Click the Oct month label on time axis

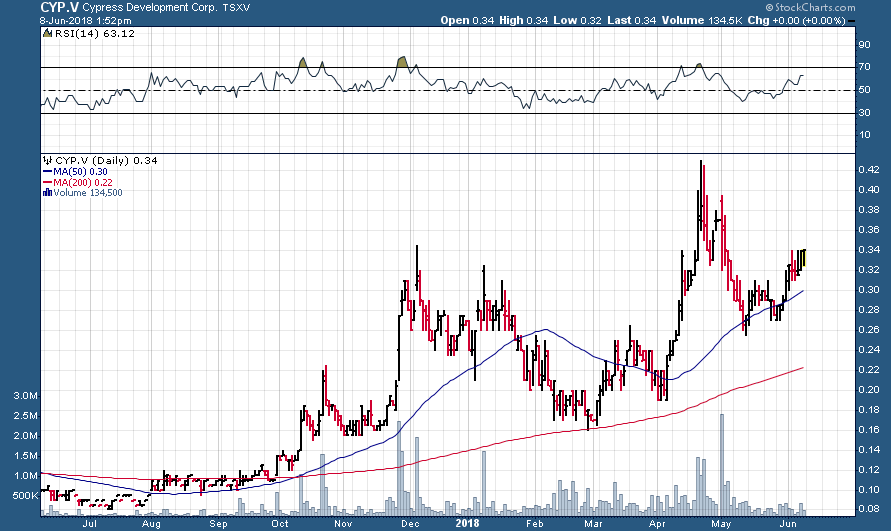pos(280,523)
